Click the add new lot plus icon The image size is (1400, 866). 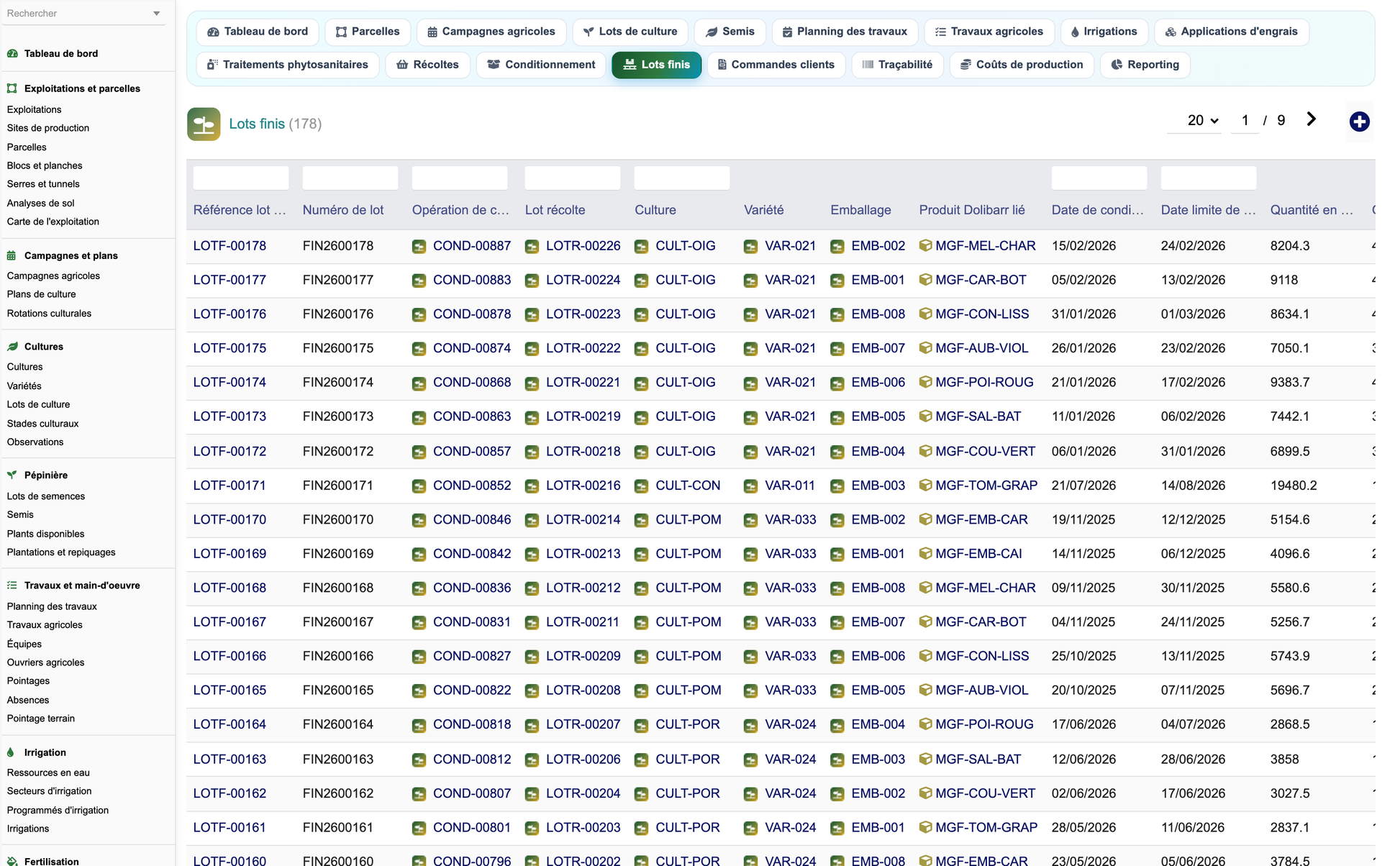pyautogui.click(x=1359, y=122)
